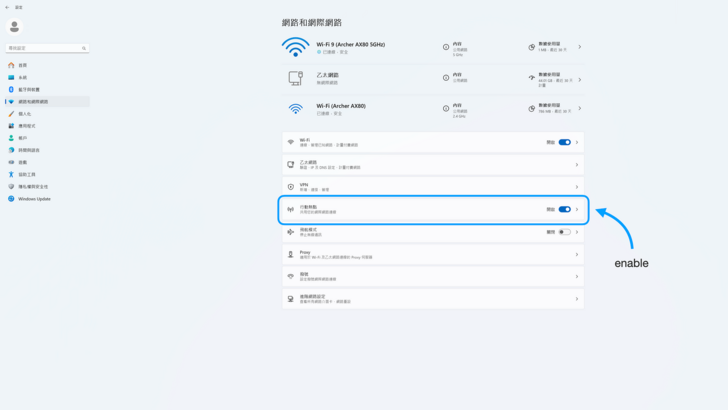Click the VPN shield icon

tap(290, 187)
